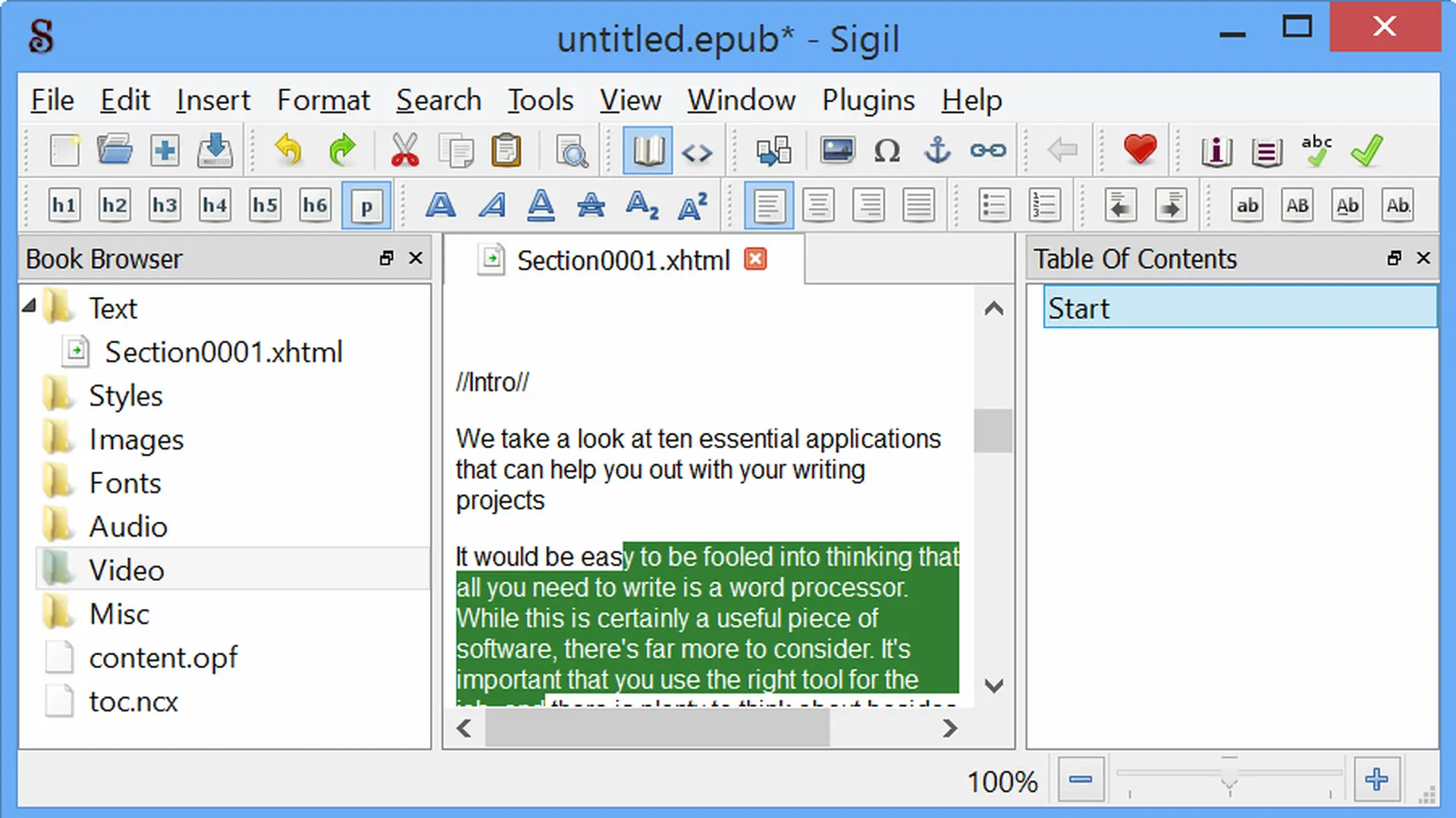Viewport: 1456px width, 818px height.
Task: Change selection to lowercase (ab)
Action: [1247, 205]
